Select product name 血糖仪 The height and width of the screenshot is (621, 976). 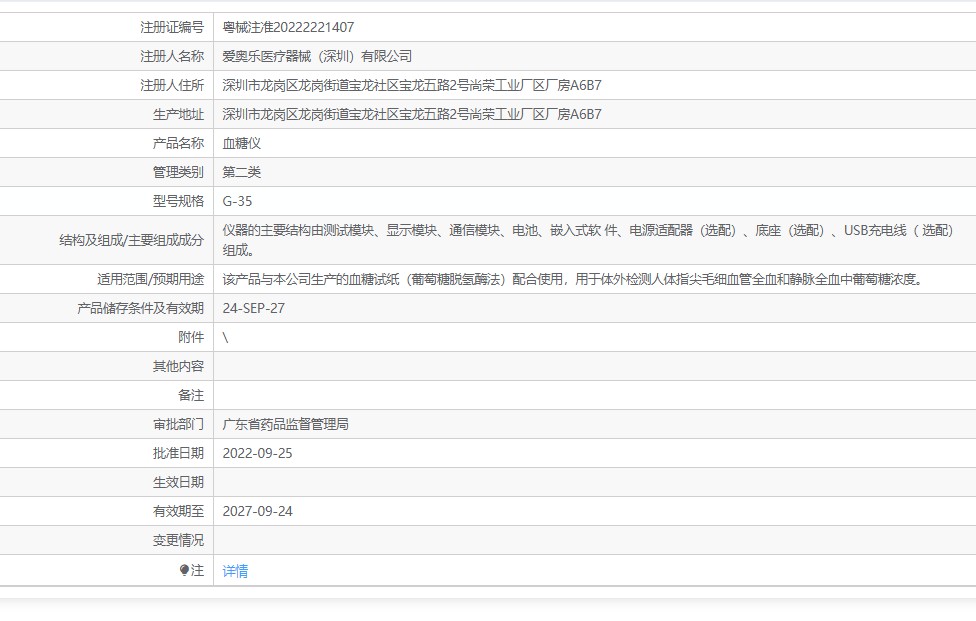(x=242, y=143)
